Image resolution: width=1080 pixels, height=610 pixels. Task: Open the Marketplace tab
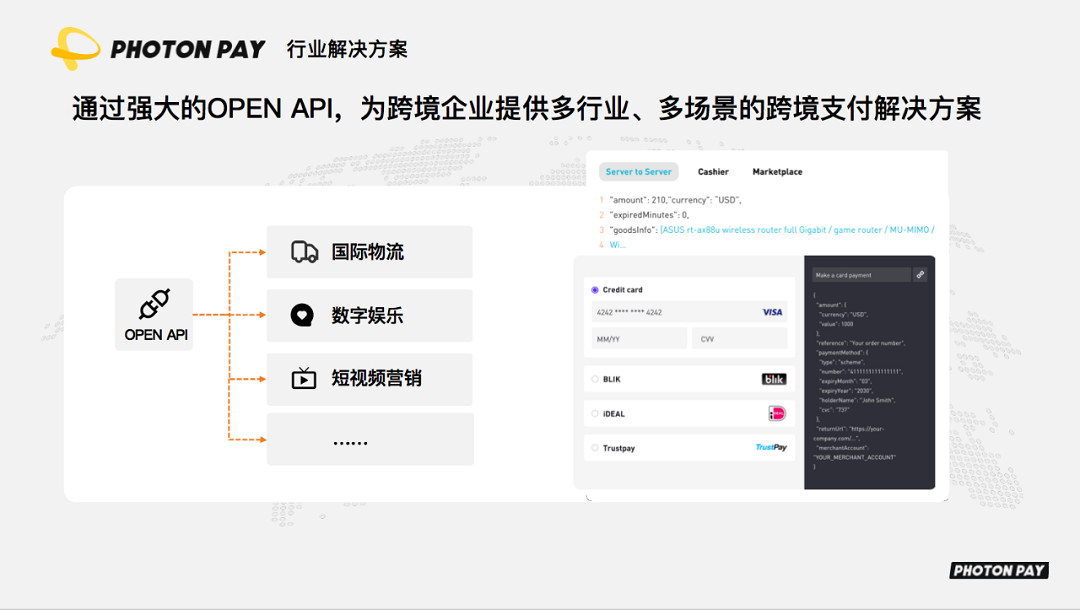point(777,171)
